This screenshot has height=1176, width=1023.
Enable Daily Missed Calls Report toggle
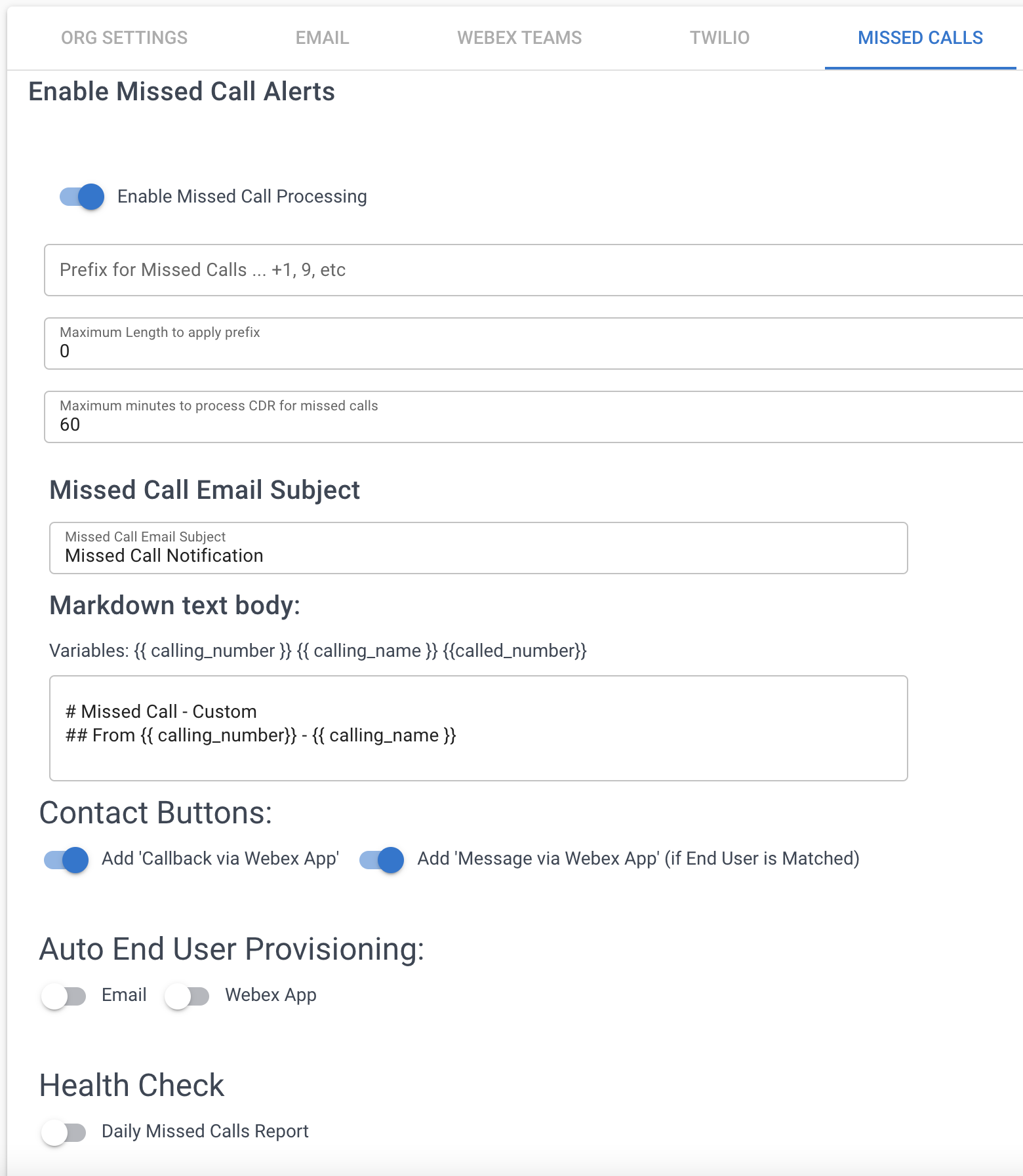pyautogui.click(x=65, y=1131)
